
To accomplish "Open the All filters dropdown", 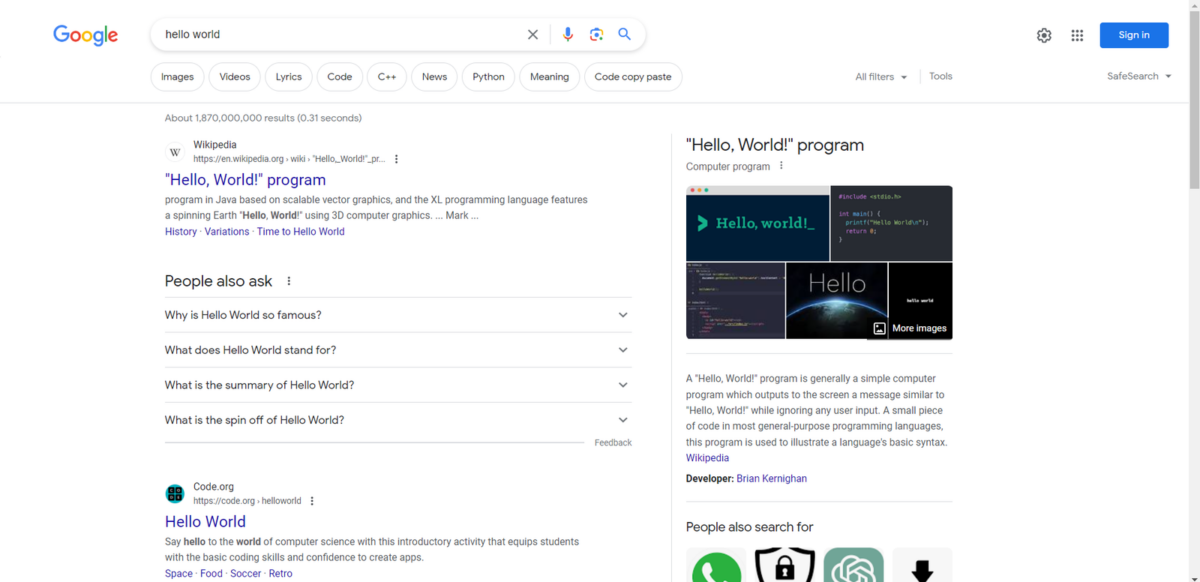I will click(x=881, y=77).
